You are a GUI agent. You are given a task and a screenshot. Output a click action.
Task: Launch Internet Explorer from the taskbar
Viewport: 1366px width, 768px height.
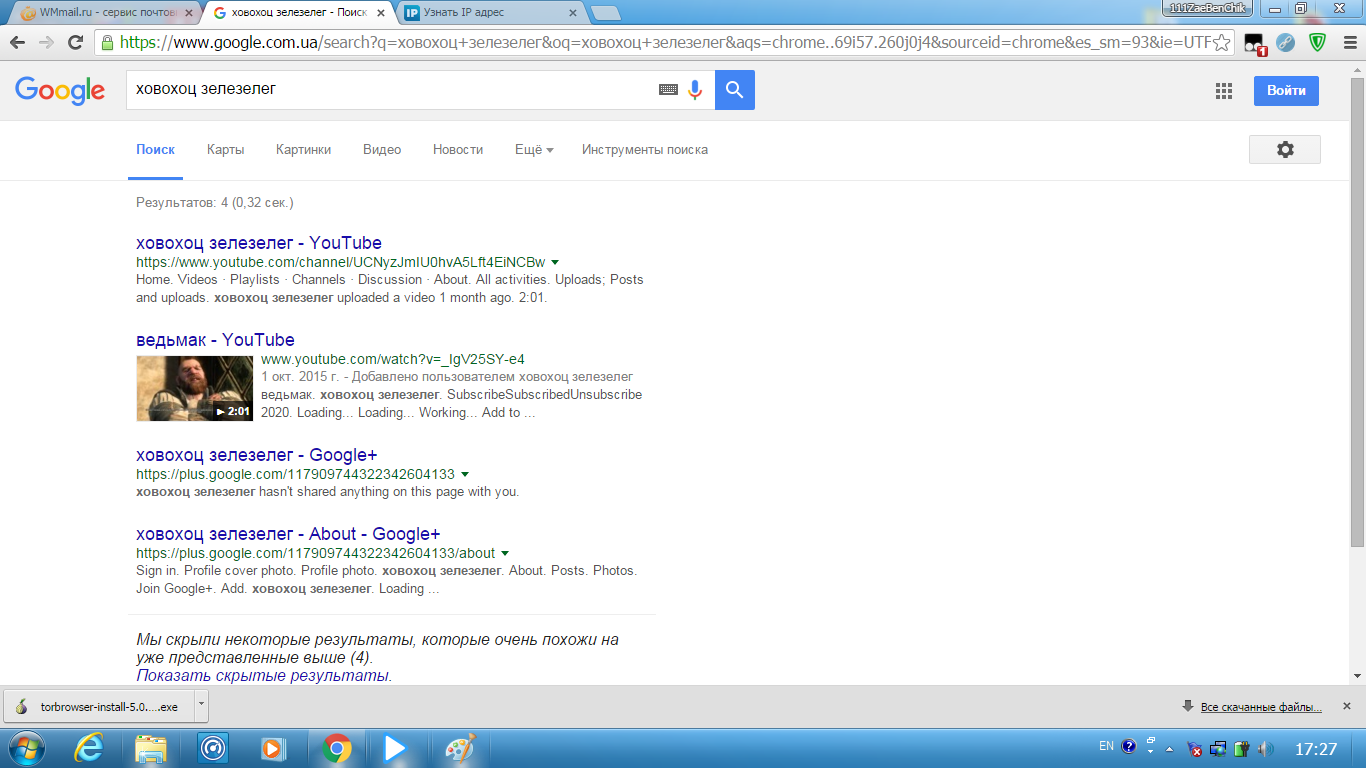click(90, 748)
